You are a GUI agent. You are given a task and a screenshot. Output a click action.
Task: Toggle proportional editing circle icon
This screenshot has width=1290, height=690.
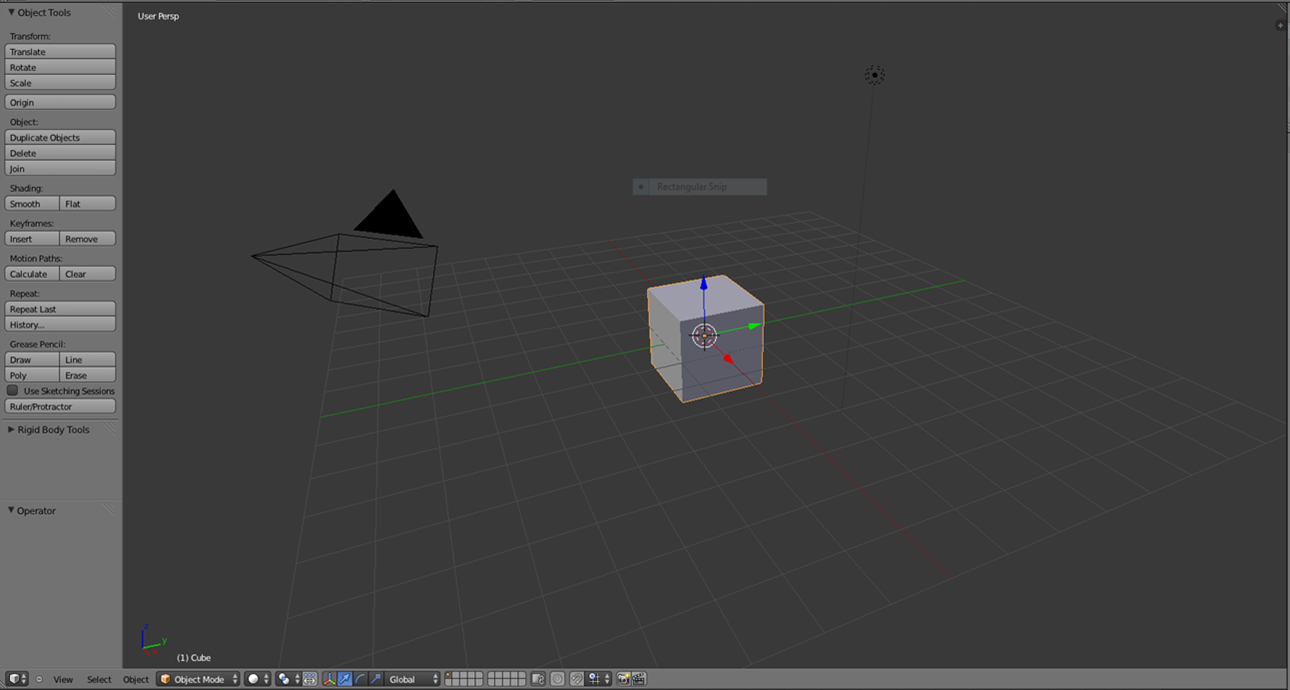(x=557, y=679)
